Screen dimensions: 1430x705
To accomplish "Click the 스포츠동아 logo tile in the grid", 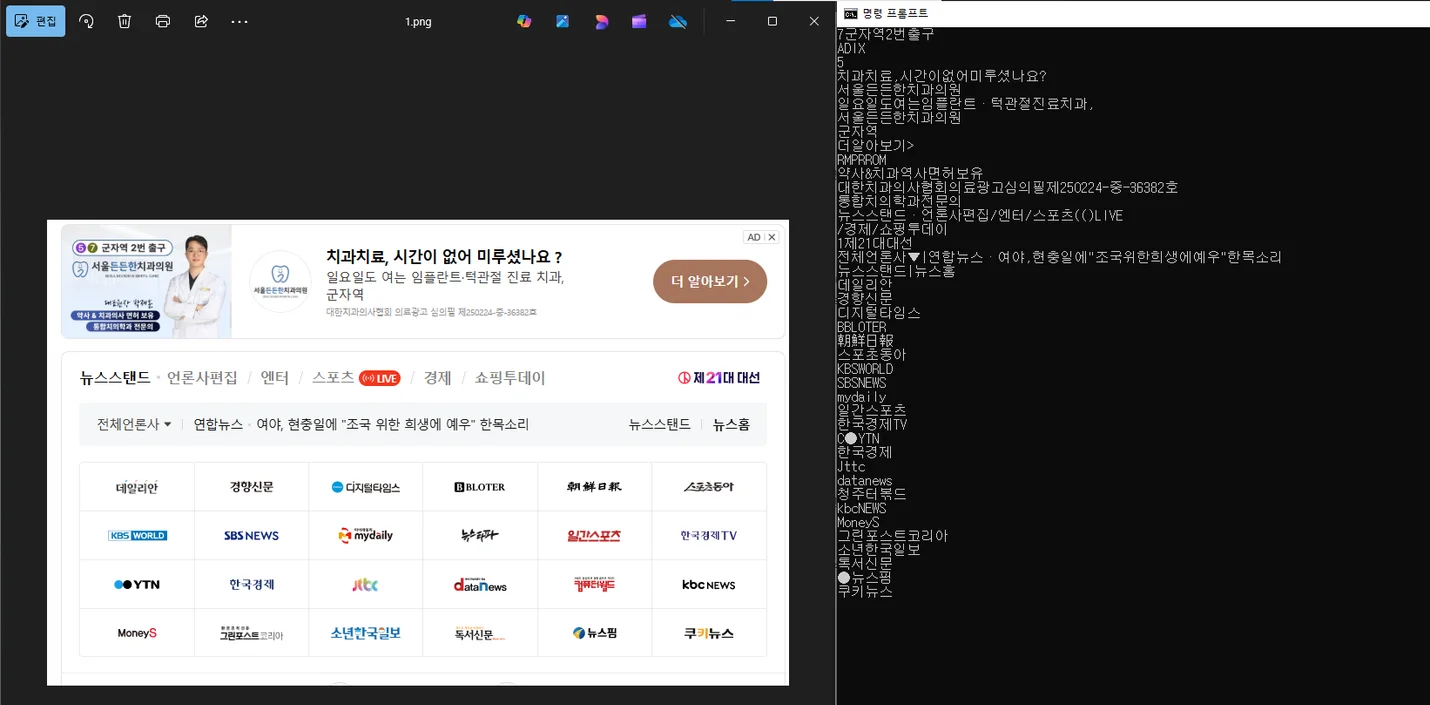I will tap(709, 487).
